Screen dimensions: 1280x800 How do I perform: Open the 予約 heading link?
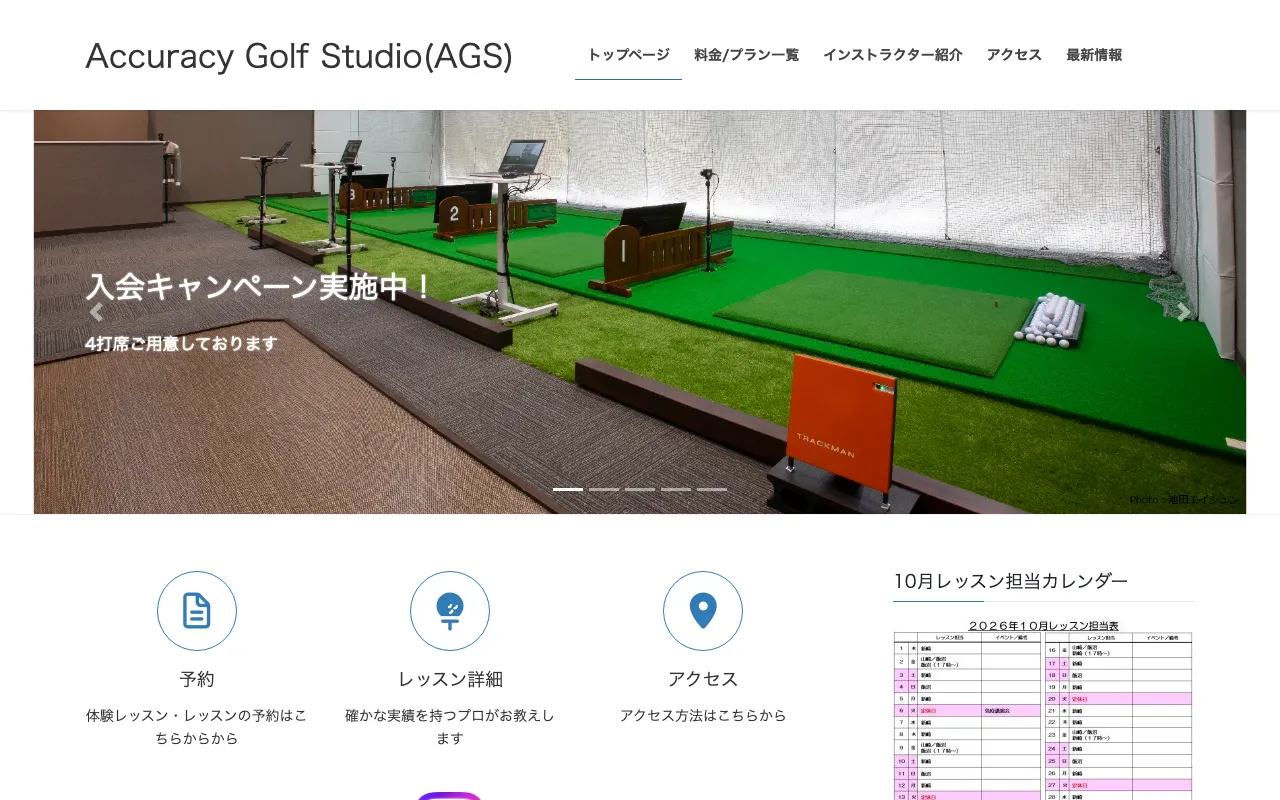point(197,679)
